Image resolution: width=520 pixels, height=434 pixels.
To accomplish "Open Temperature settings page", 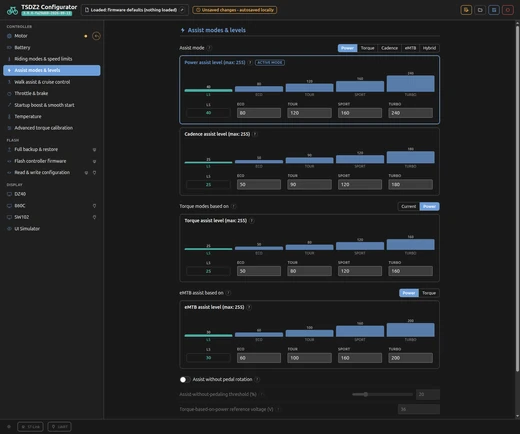I will [x=52, y=116].
